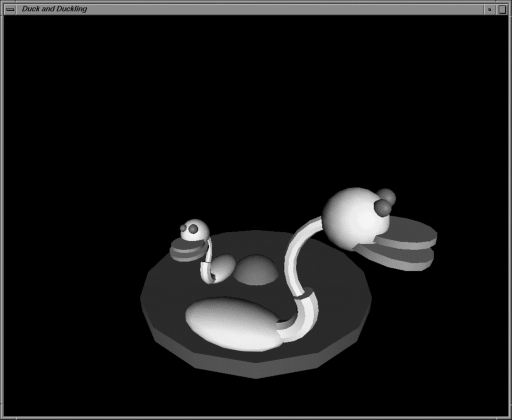Click the large duck's head sphere

(355, 218)
